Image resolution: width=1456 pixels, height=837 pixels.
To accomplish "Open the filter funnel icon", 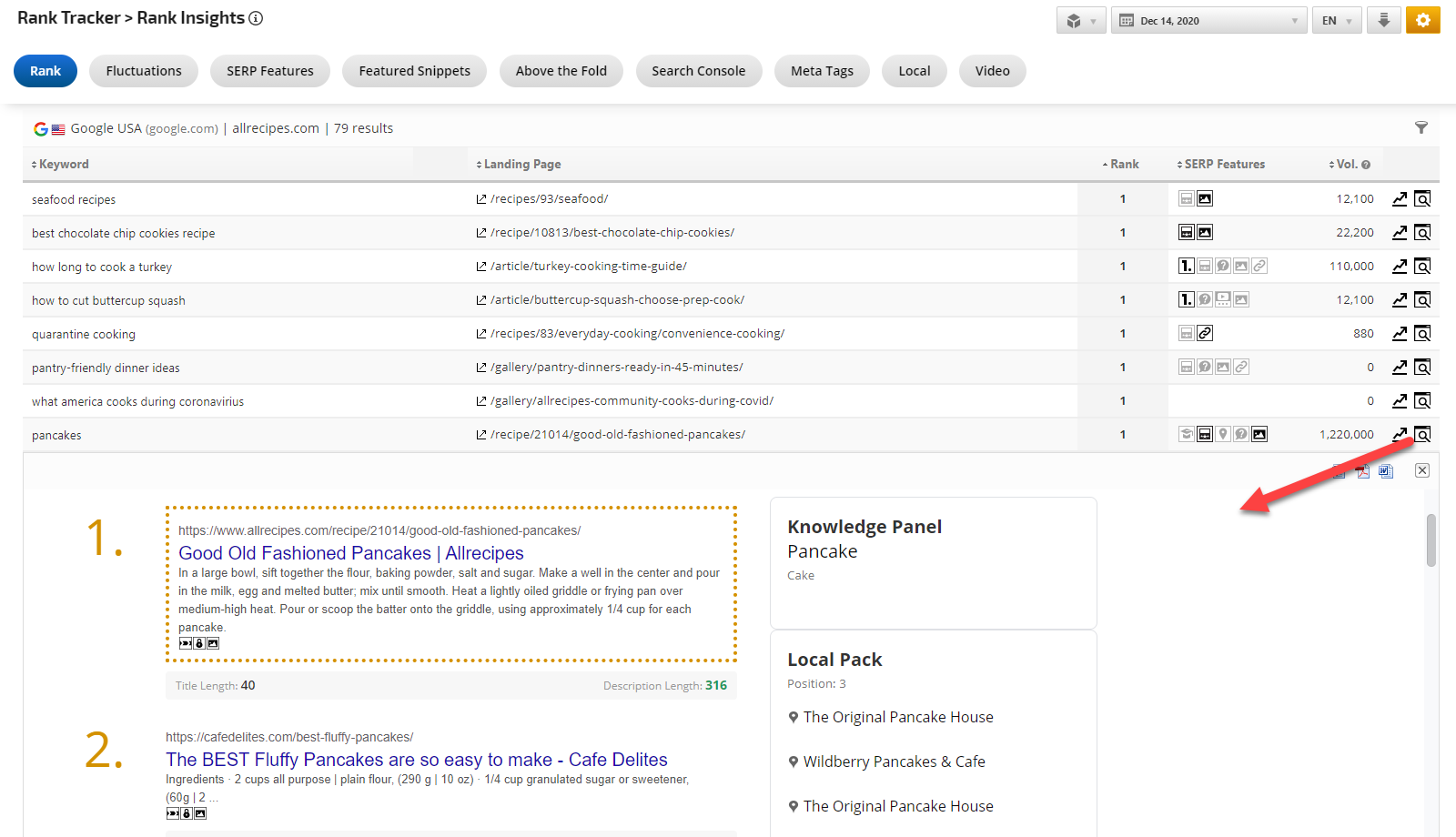I will 1421,128.
